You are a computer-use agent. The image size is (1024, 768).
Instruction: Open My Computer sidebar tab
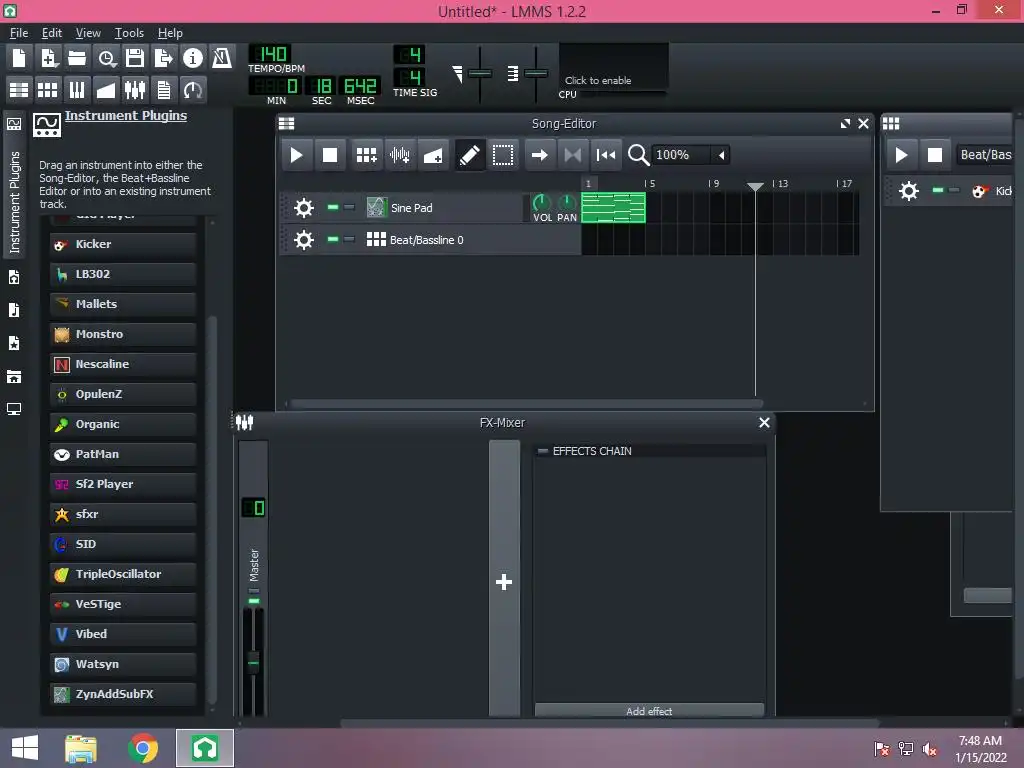[14, 409]
